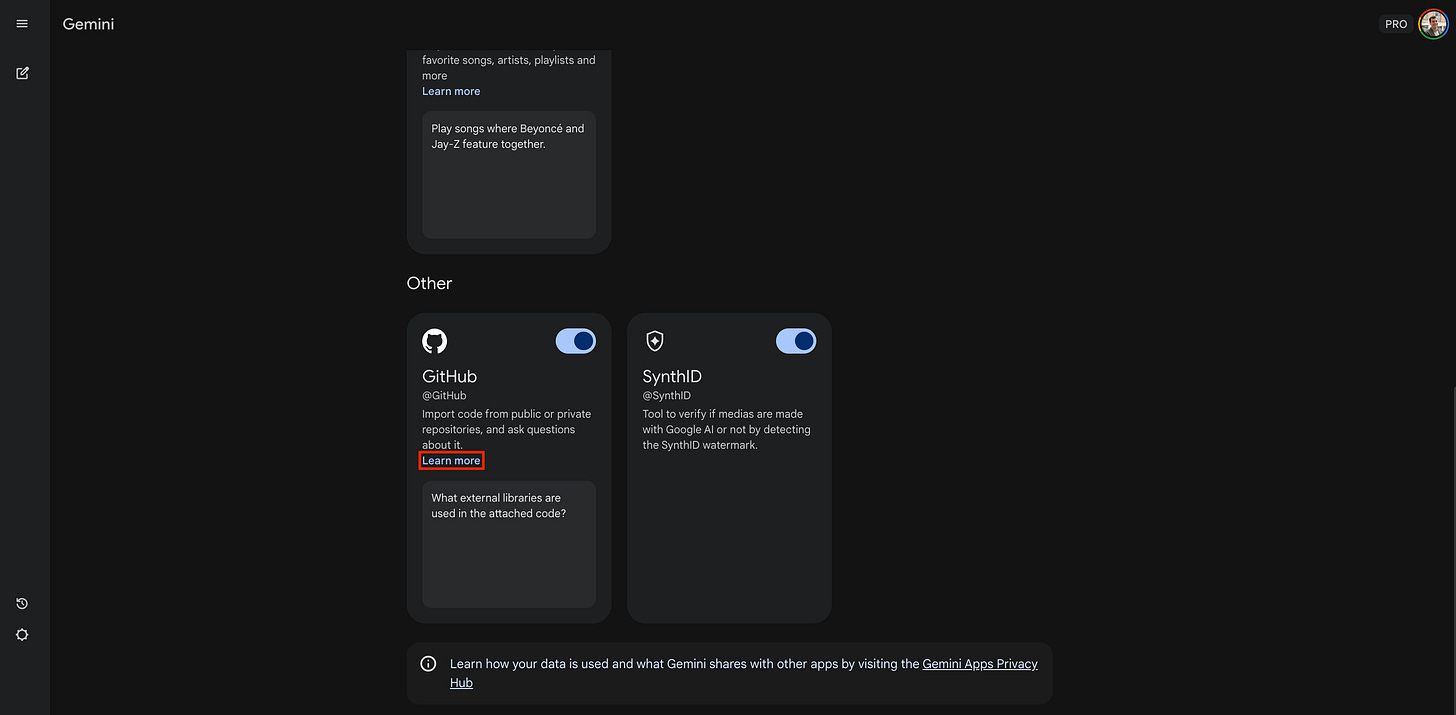Open your profile avatar
1456x715 pixels.
[x=1432, y=23]
